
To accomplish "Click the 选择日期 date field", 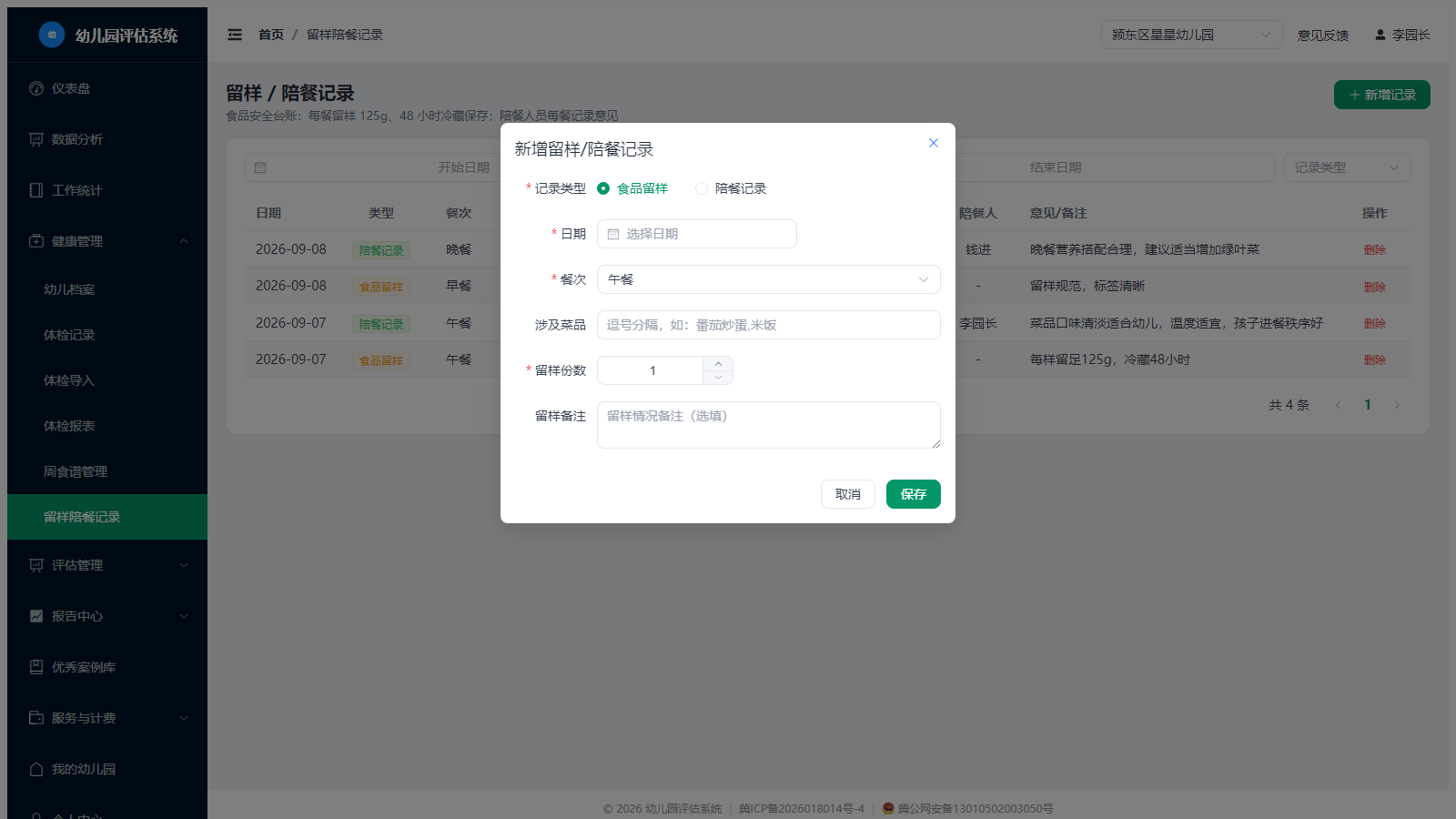I will 697,234.
